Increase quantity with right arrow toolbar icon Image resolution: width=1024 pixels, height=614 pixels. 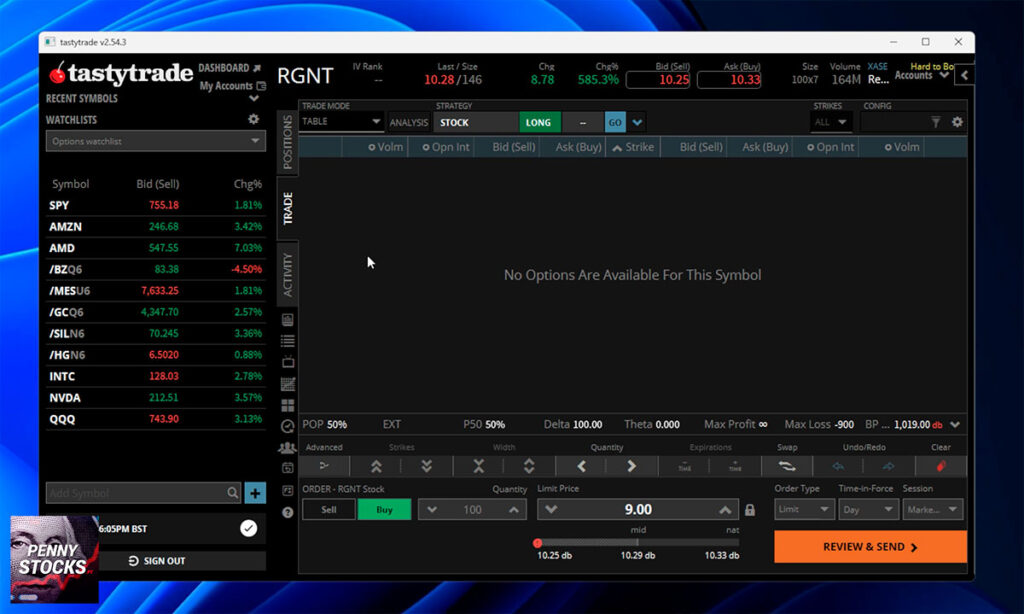(x=632, y=466)
